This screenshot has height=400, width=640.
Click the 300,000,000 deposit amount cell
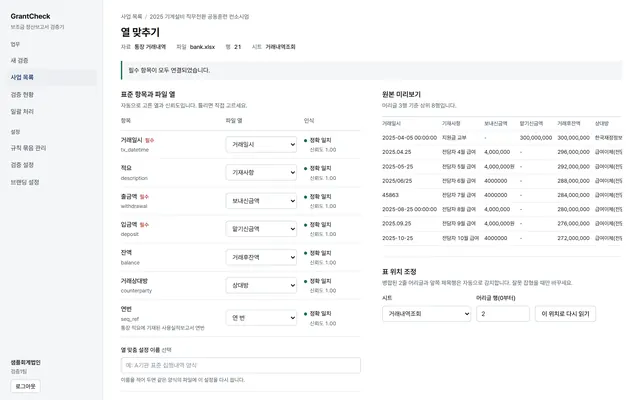(536, 138)
